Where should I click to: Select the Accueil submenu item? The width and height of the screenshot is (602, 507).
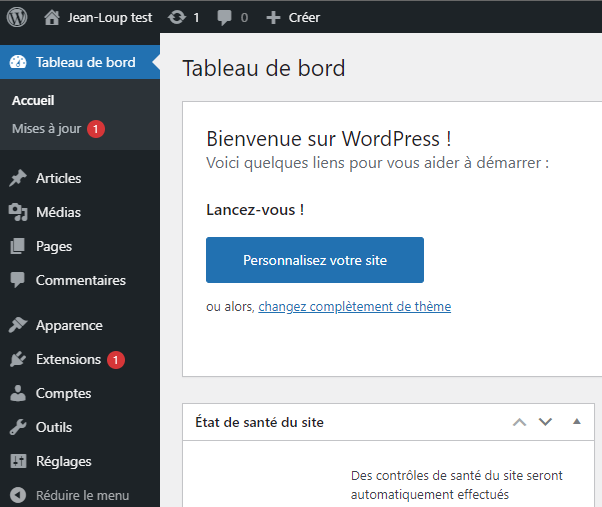[33, 101]
